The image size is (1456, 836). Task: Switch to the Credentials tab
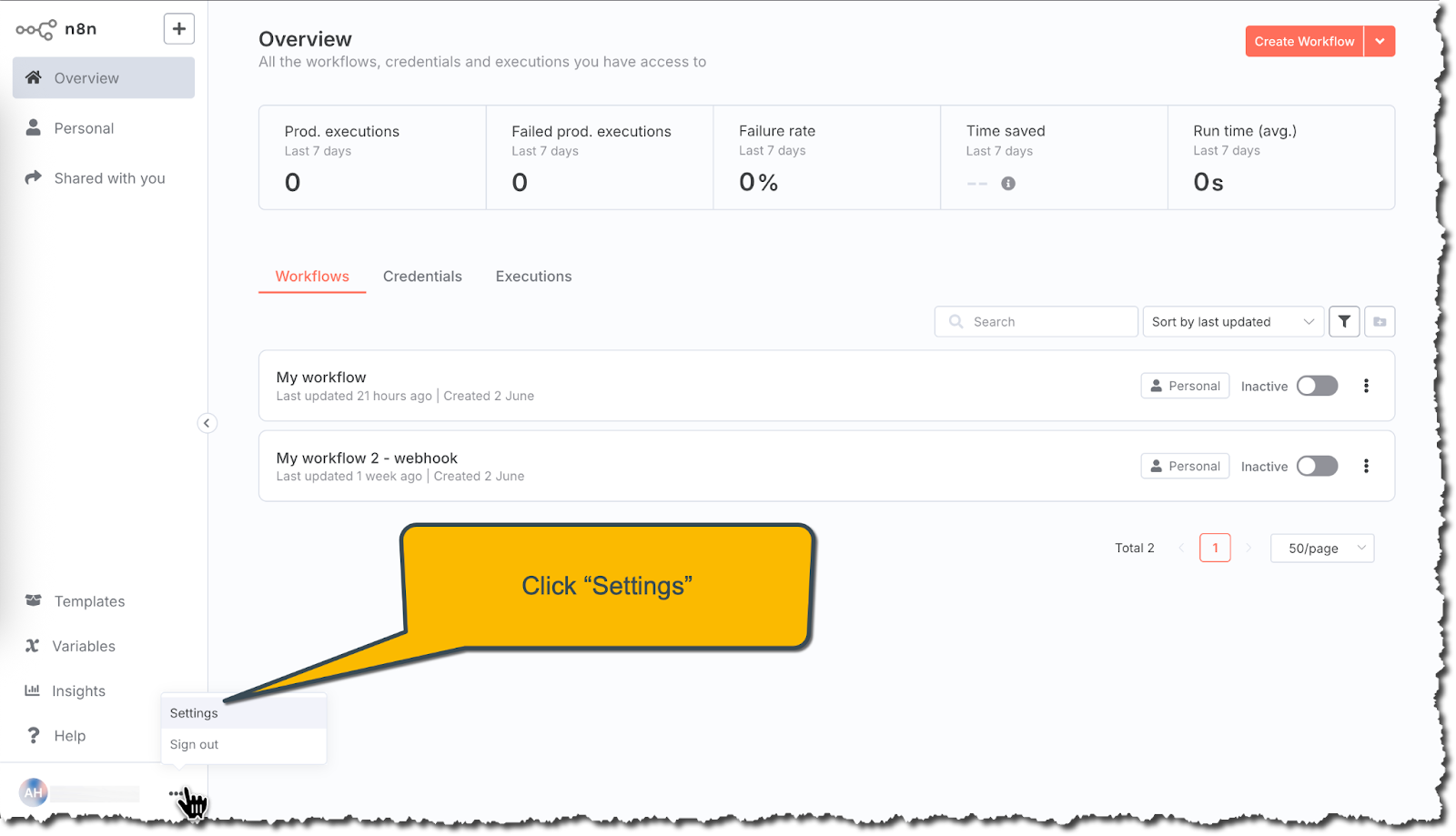pos(422,277)
